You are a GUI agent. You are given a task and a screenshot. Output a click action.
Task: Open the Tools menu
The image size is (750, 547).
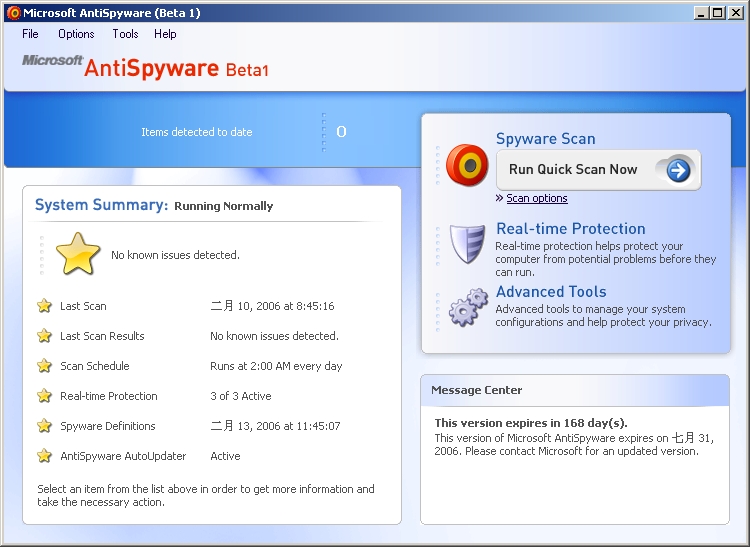(x=125, y=34)
